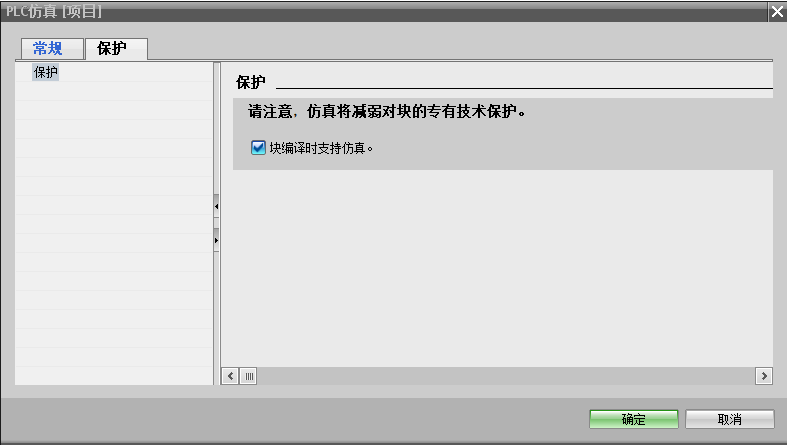Click the horizontal scrollbar right arrow
Viewport: 787px width, 445px height.
[764, 376]
